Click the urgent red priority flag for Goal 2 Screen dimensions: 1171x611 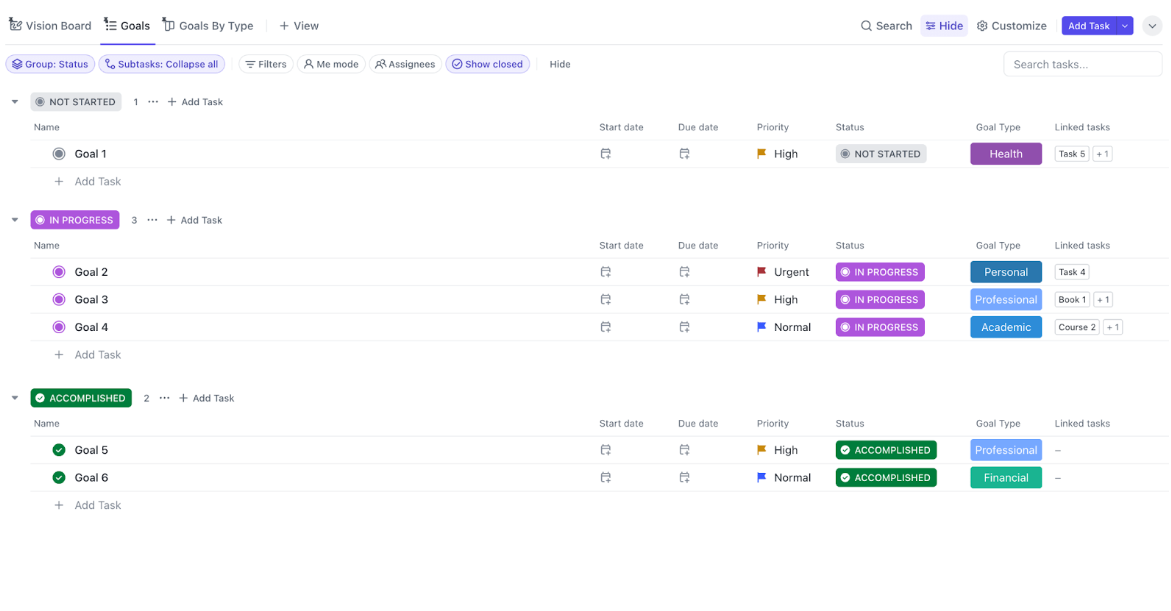pyautogui.click(x=762, y=272)
